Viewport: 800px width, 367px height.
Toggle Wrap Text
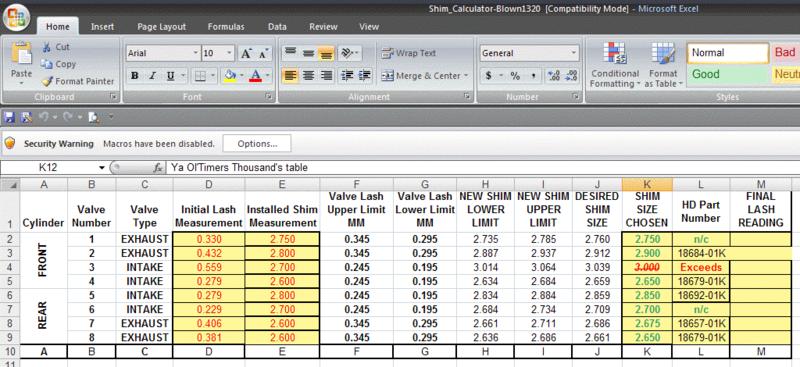point(409,53)
